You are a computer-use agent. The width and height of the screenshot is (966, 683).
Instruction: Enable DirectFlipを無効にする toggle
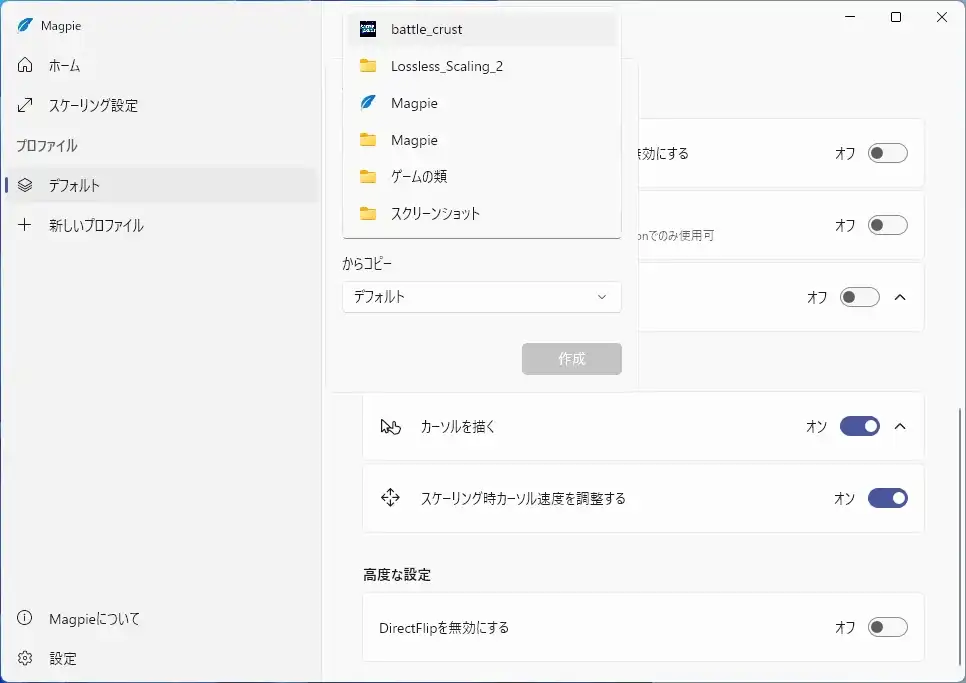point(887,628)
